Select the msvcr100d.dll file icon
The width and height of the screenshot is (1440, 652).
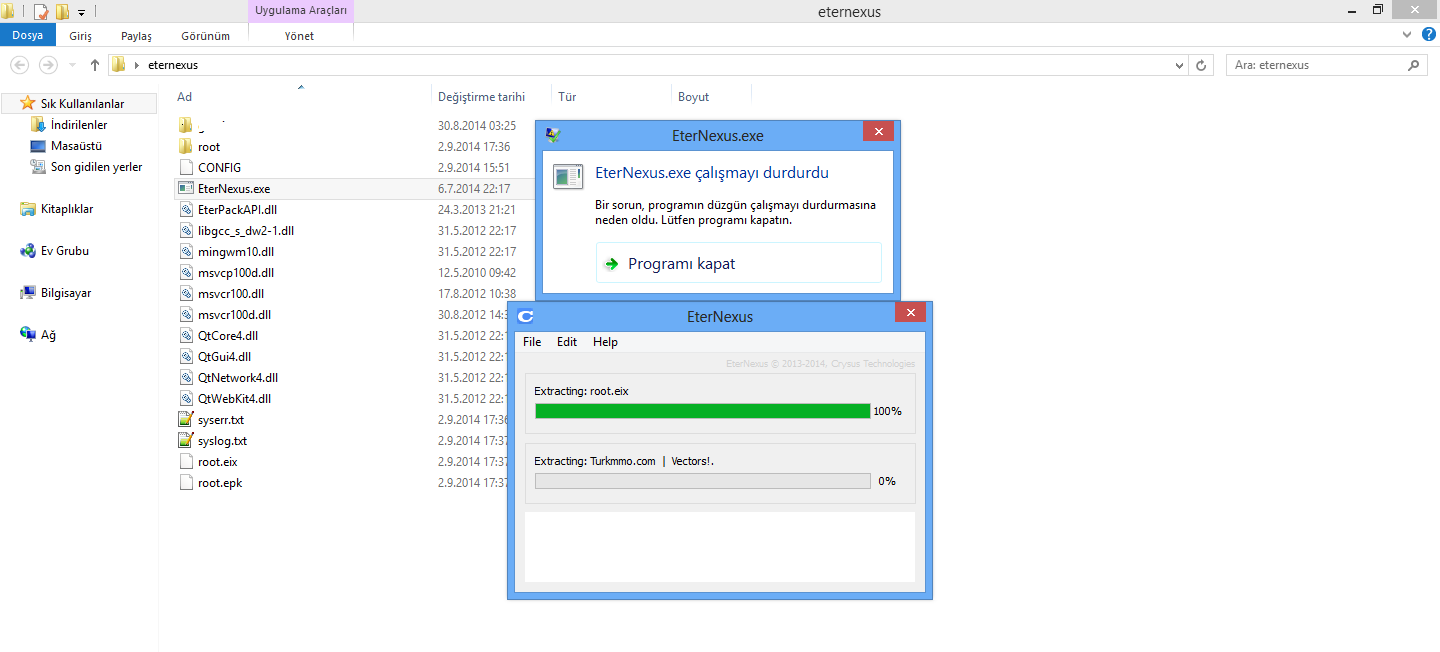click(x=186, y=314)
